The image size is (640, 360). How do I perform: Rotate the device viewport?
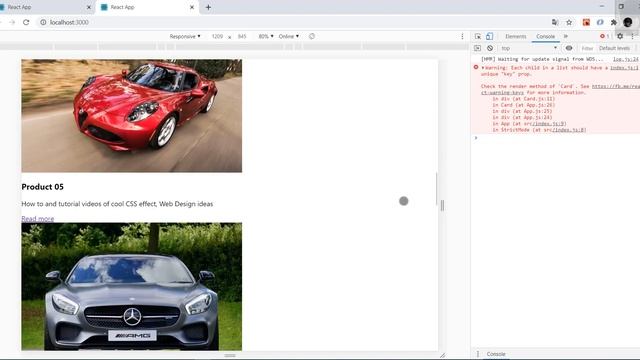click(x=312, y=36)
